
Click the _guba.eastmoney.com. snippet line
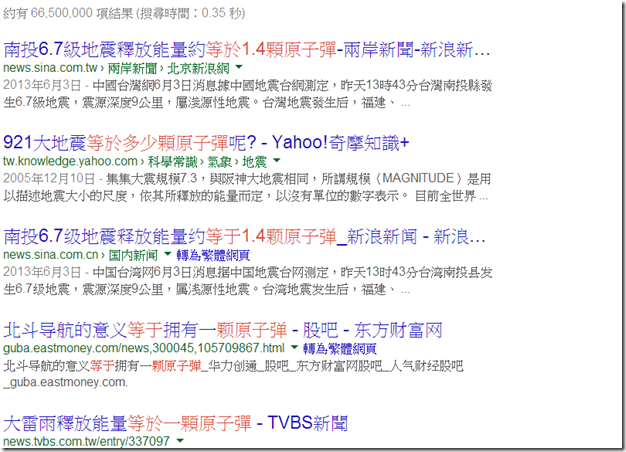click(66, 383)
